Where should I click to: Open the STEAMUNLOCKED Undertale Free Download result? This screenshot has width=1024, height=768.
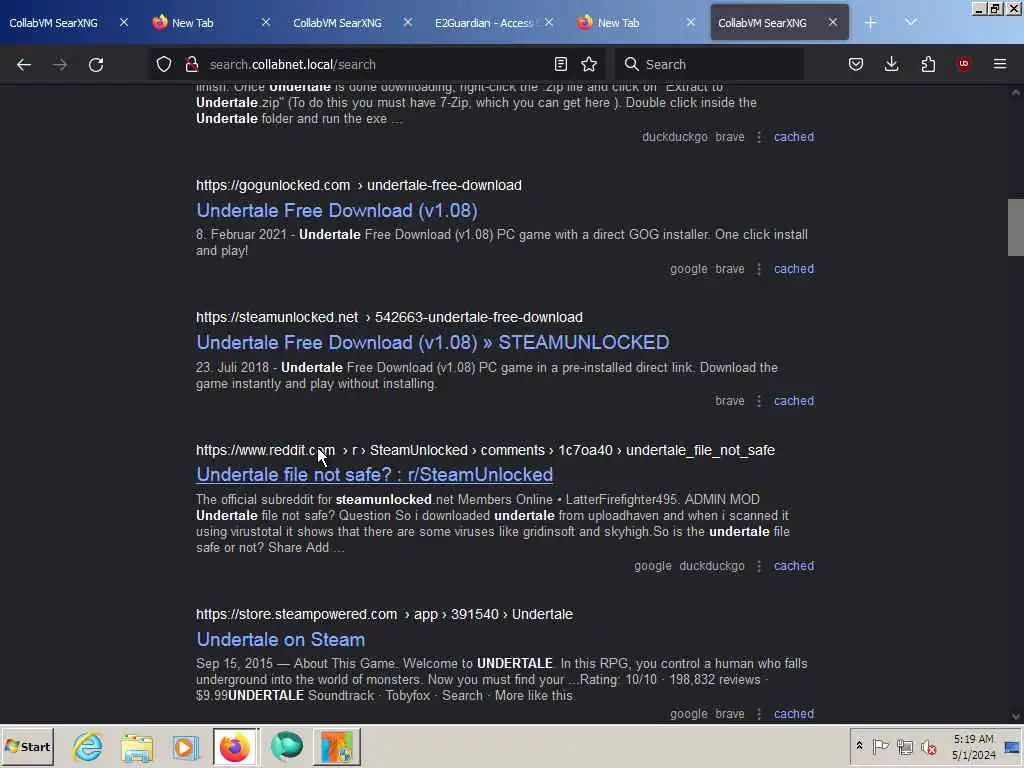(x=433, y=342)
